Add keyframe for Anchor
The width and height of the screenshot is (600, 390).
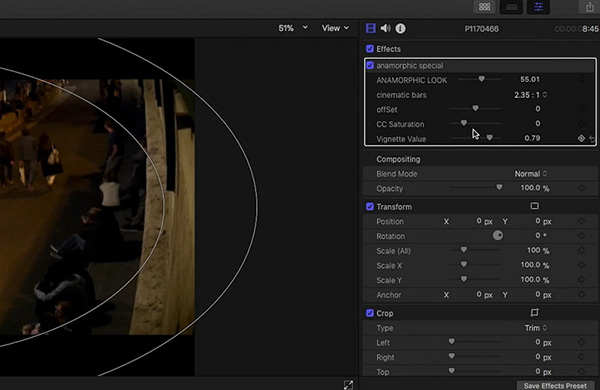581,295
